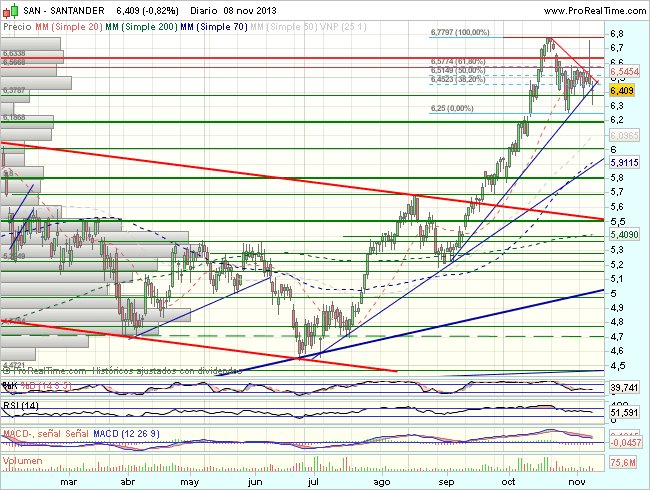Toggle the VNP (25 1) legend entry
This screenshot has width=650, height=490.
click(343, 27)
